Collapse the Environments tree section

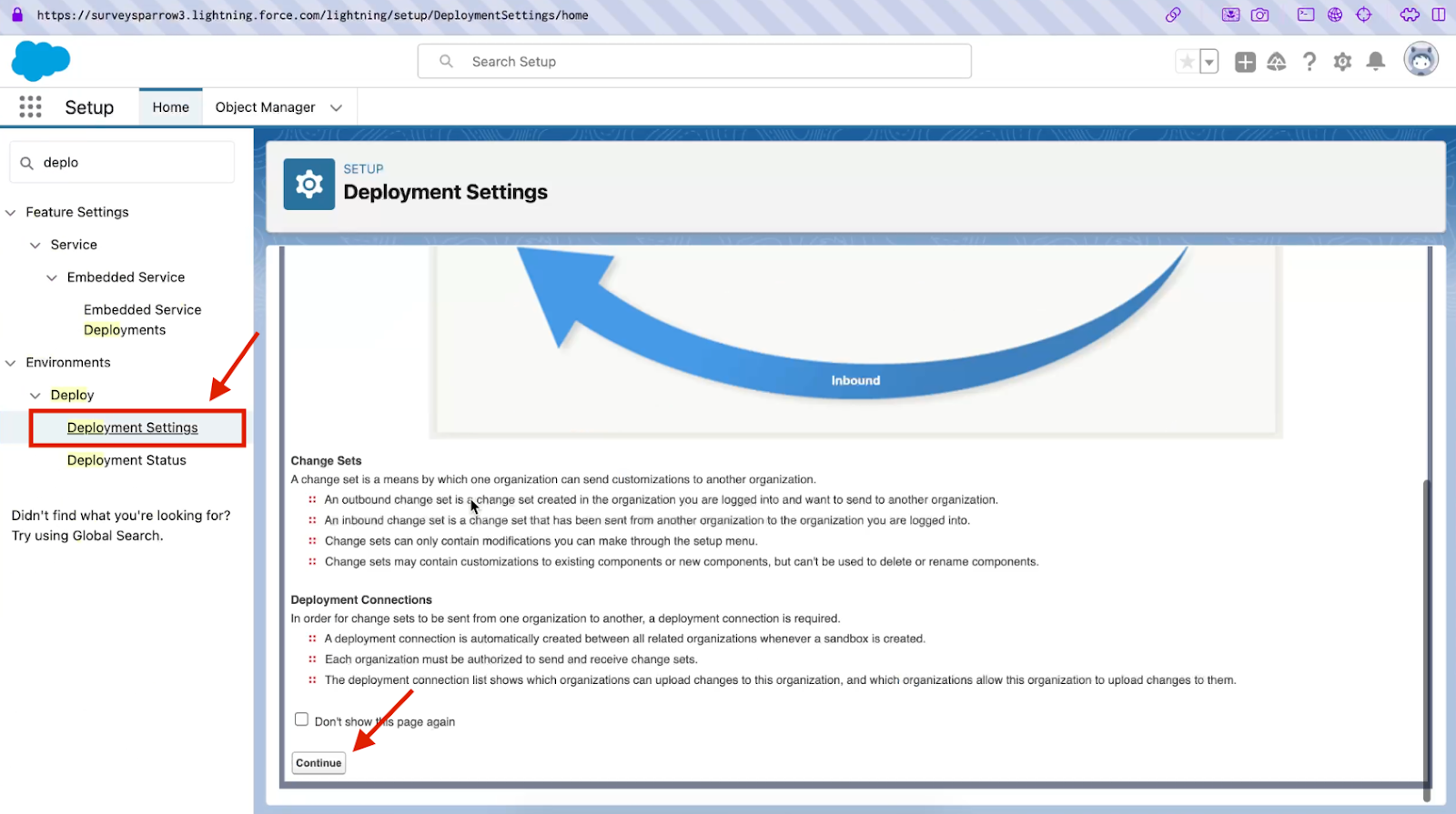pyautogui.click(x=11, y=363)
